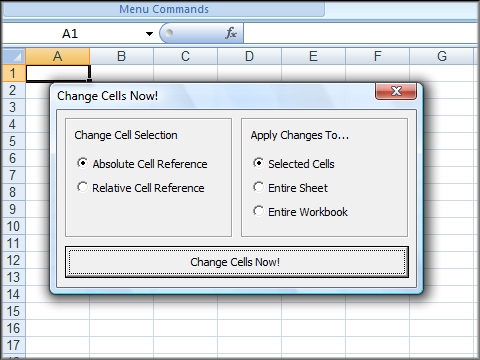
Task: Open the Menu Commands group label
Action: (x=164, y=9)
